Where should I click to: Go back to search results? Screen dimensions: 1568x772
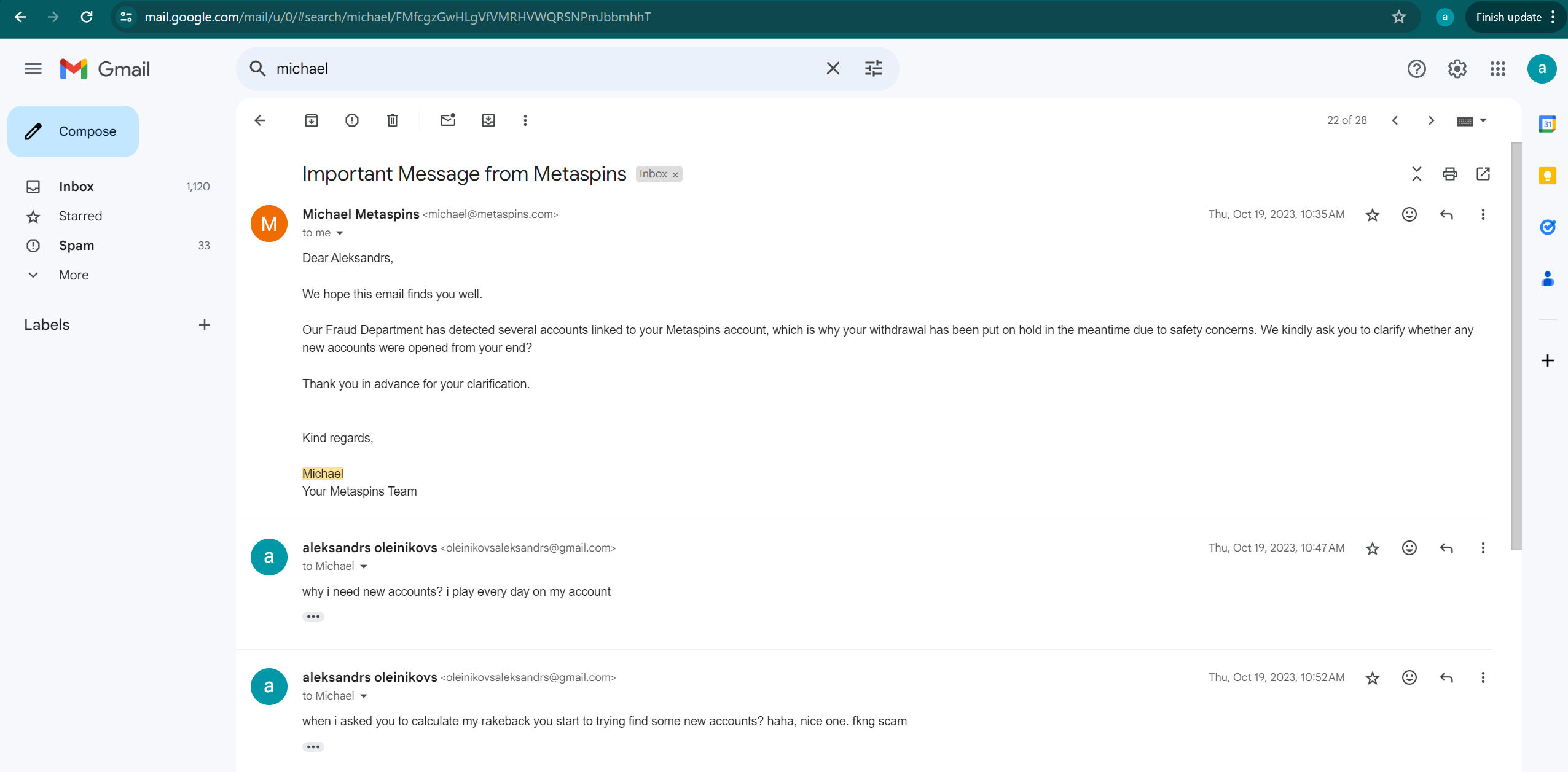(260, 120)
